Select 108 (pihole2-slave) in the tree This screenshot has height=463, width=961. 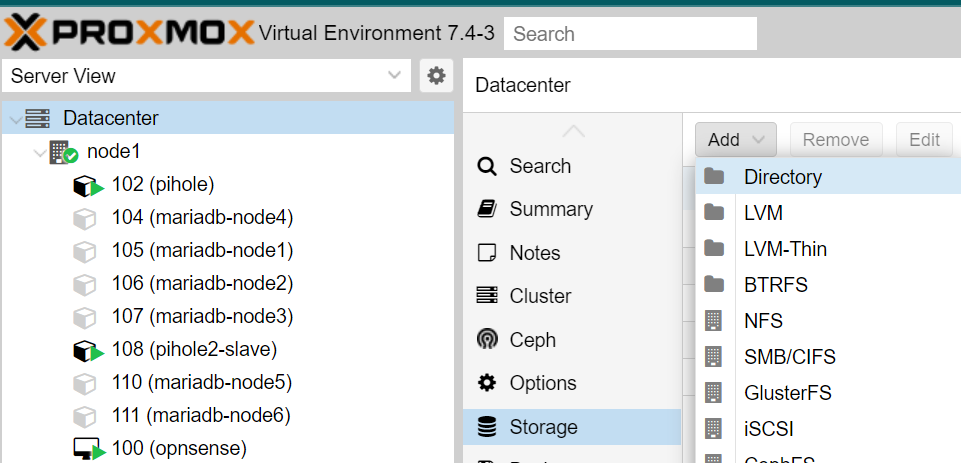(194, 350)
